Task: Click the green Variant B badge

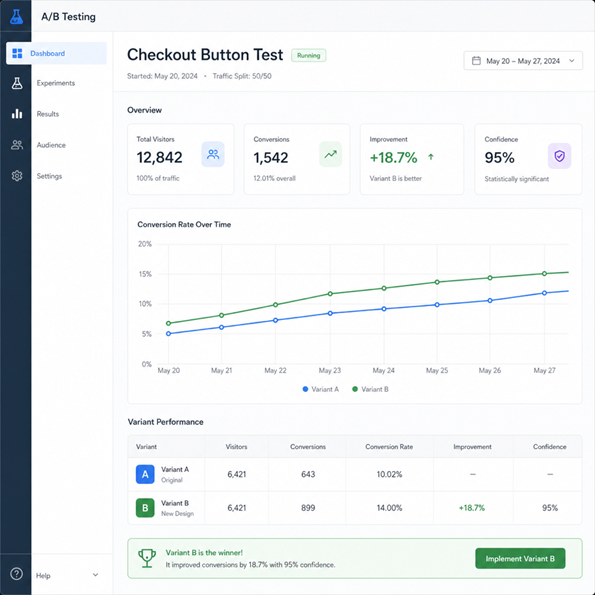Action: 145,508
